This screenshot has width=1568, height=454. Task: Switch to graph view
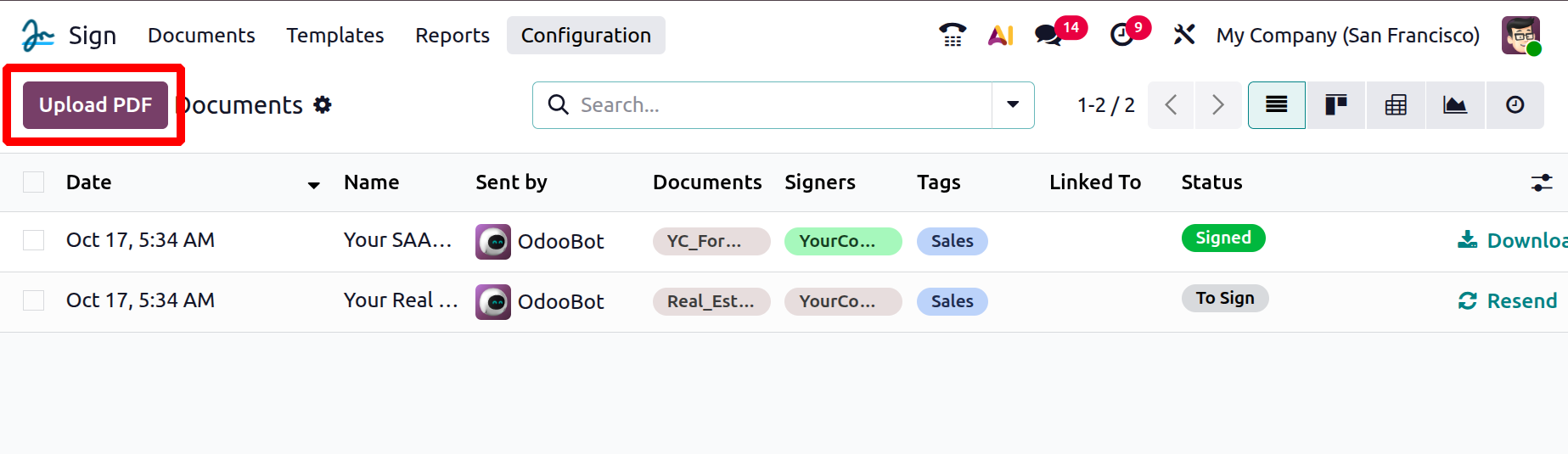(x=1455, y=105)
